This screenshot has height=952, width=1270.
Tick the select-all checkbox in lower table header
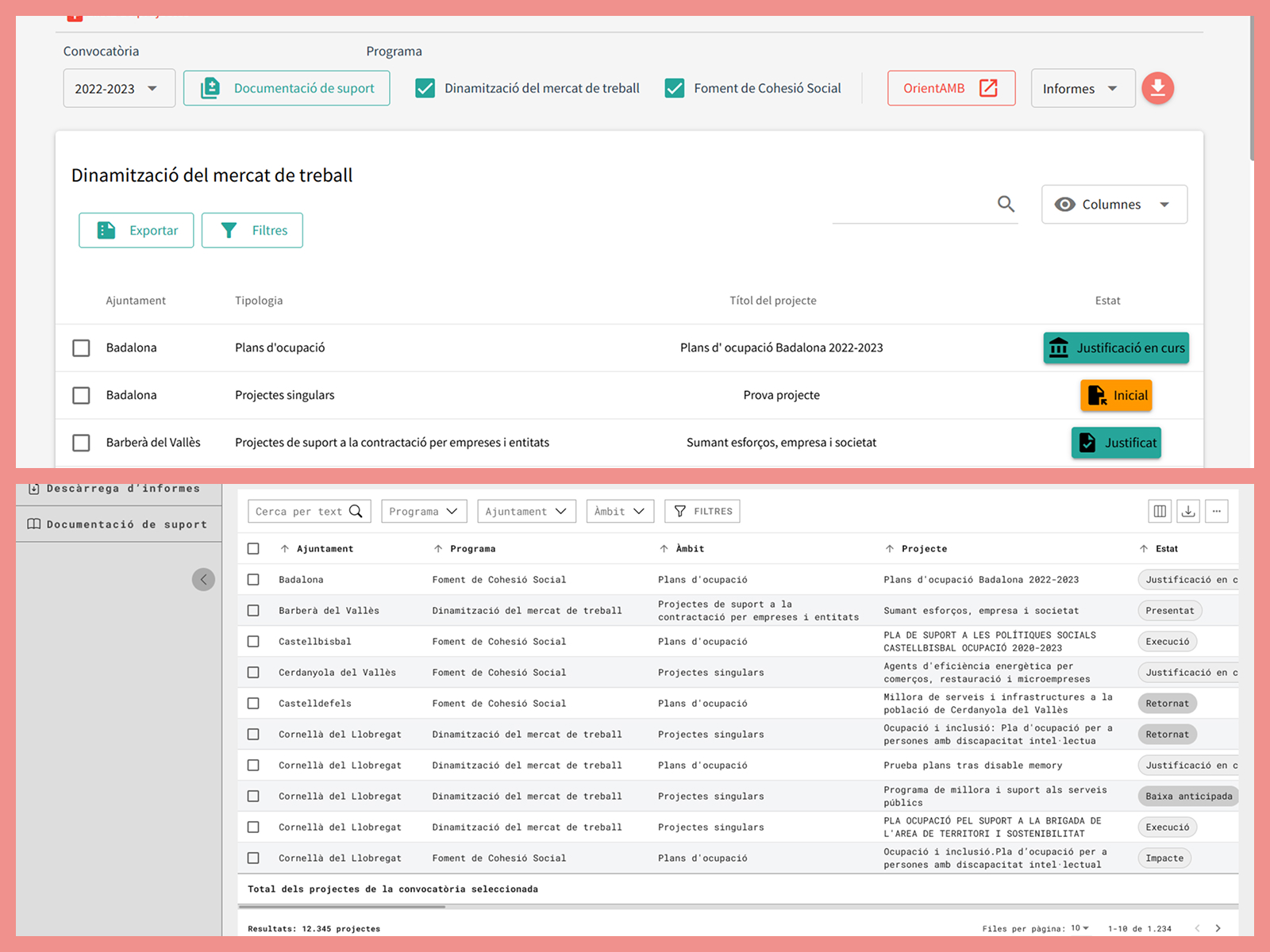click(x=253, y=548)
